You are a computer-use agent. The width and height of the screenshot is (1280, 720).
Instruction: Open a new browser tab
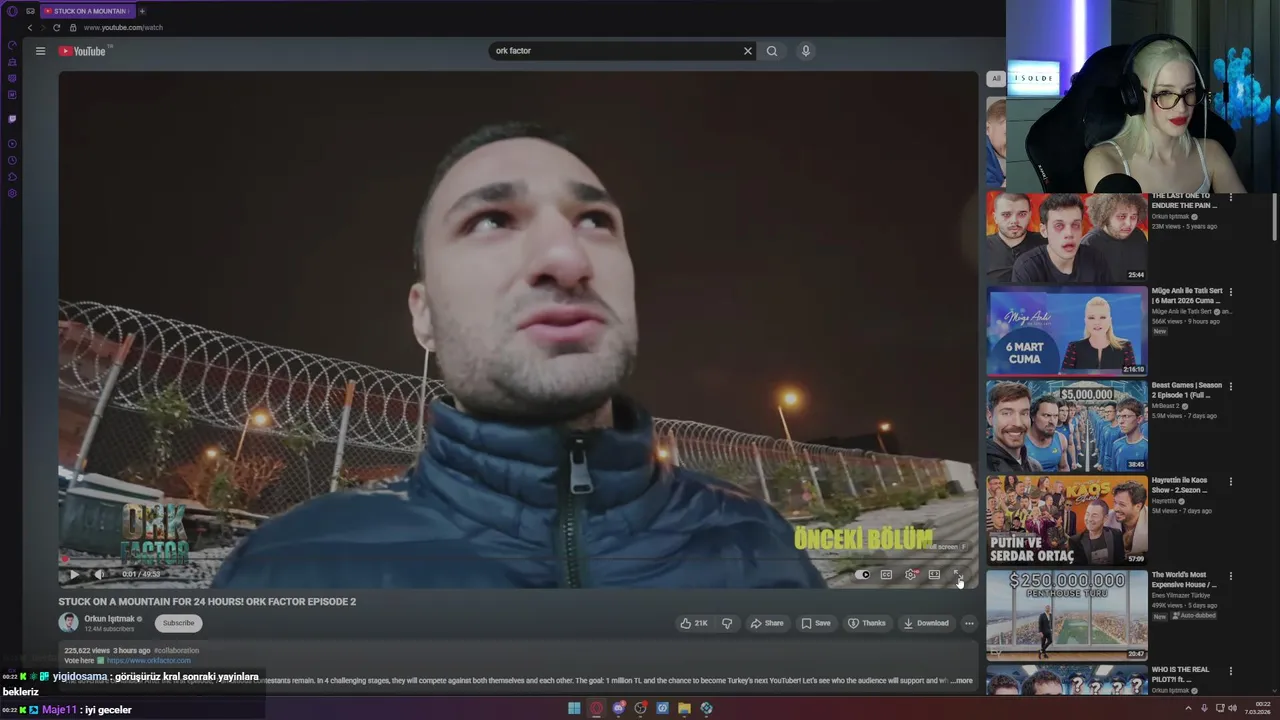141,11
